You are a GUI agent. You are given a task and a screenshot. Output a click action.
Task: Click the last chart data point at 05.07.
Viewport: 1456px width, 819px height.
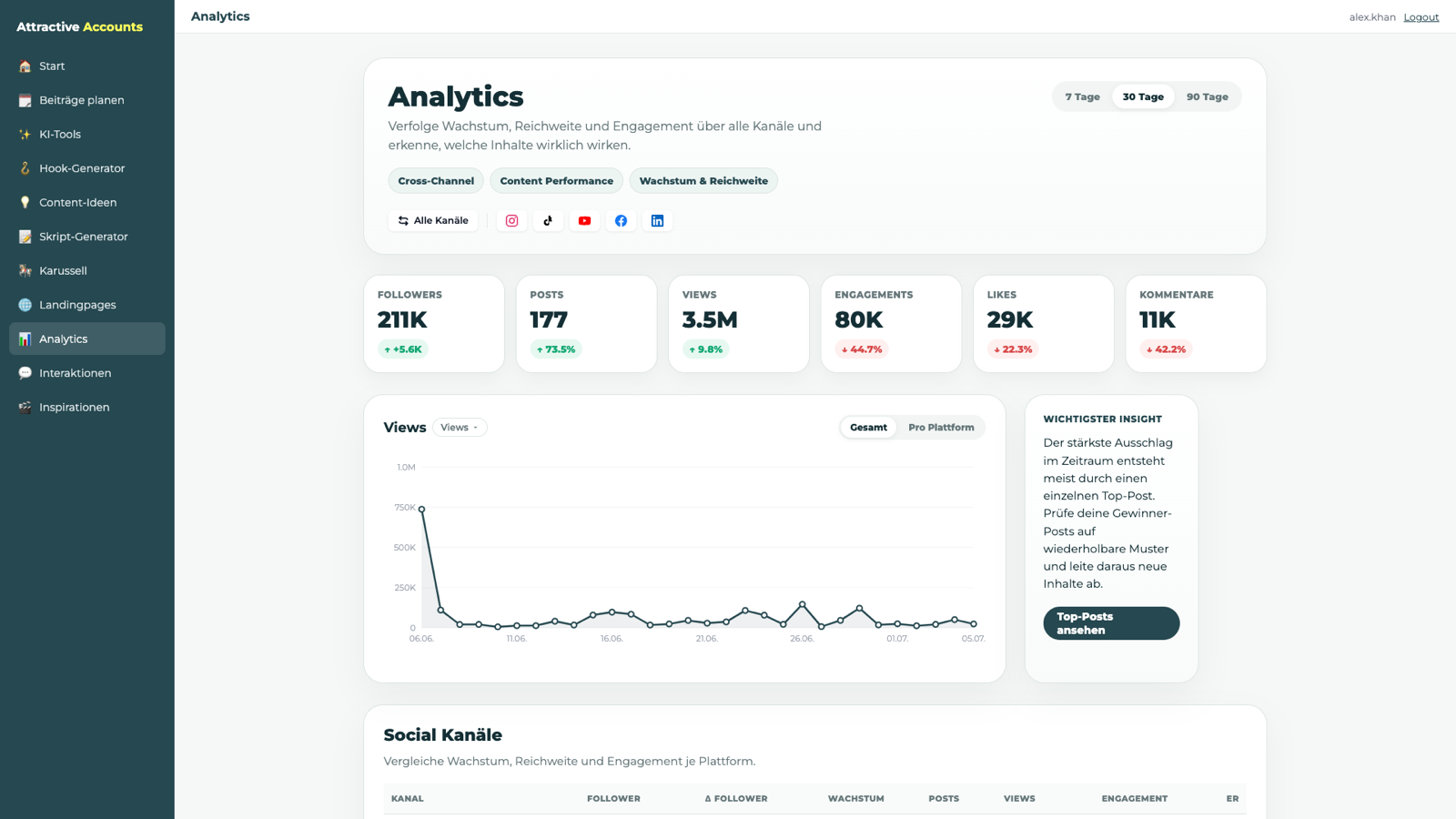[974, 624]
